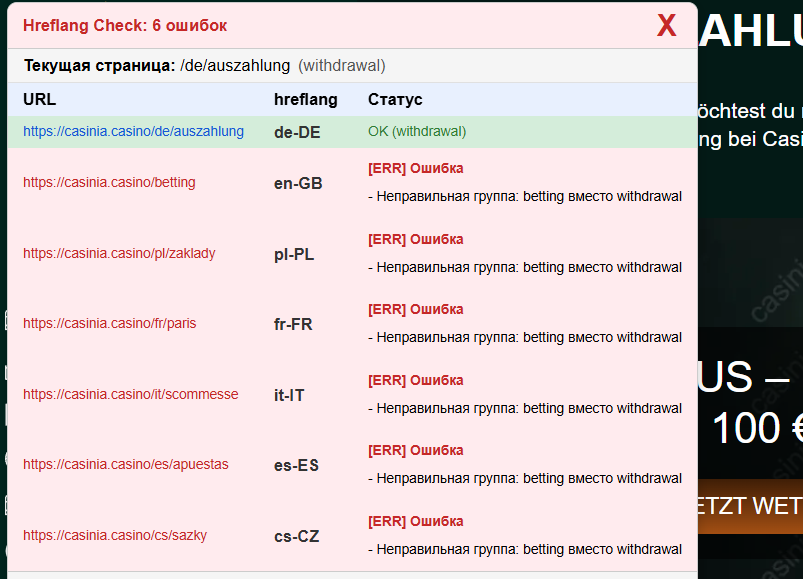Open the casinia.casino/de/auszahlung link

[133, 131]
